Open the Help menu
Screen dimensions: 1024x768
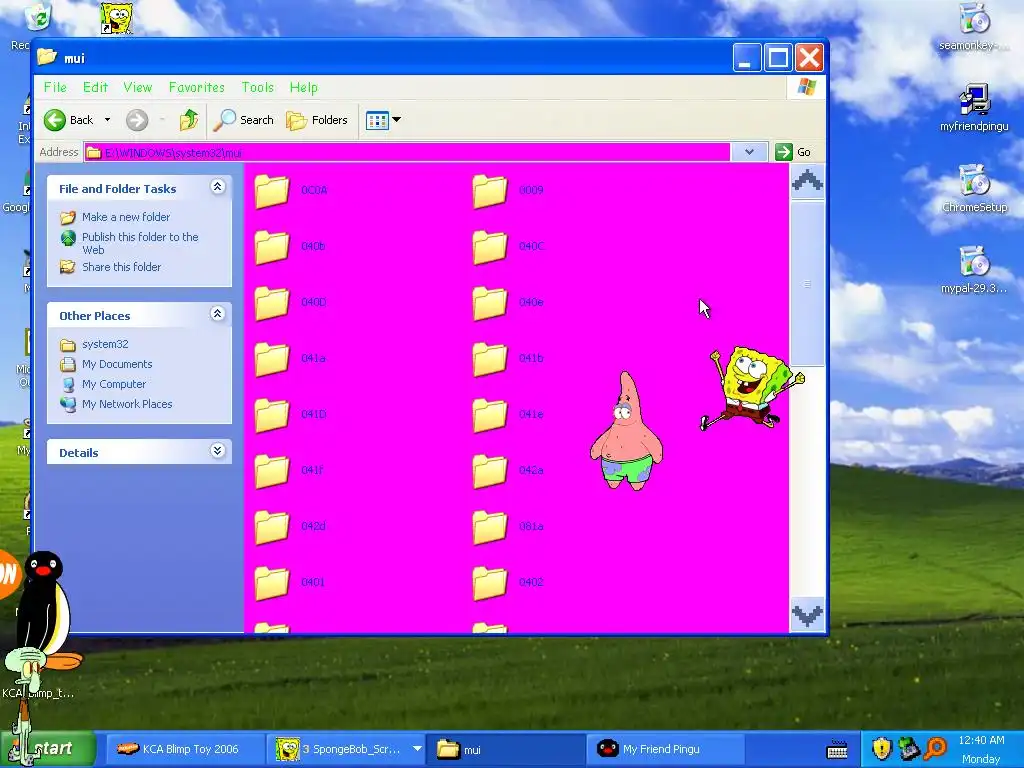tap(304, 88)
